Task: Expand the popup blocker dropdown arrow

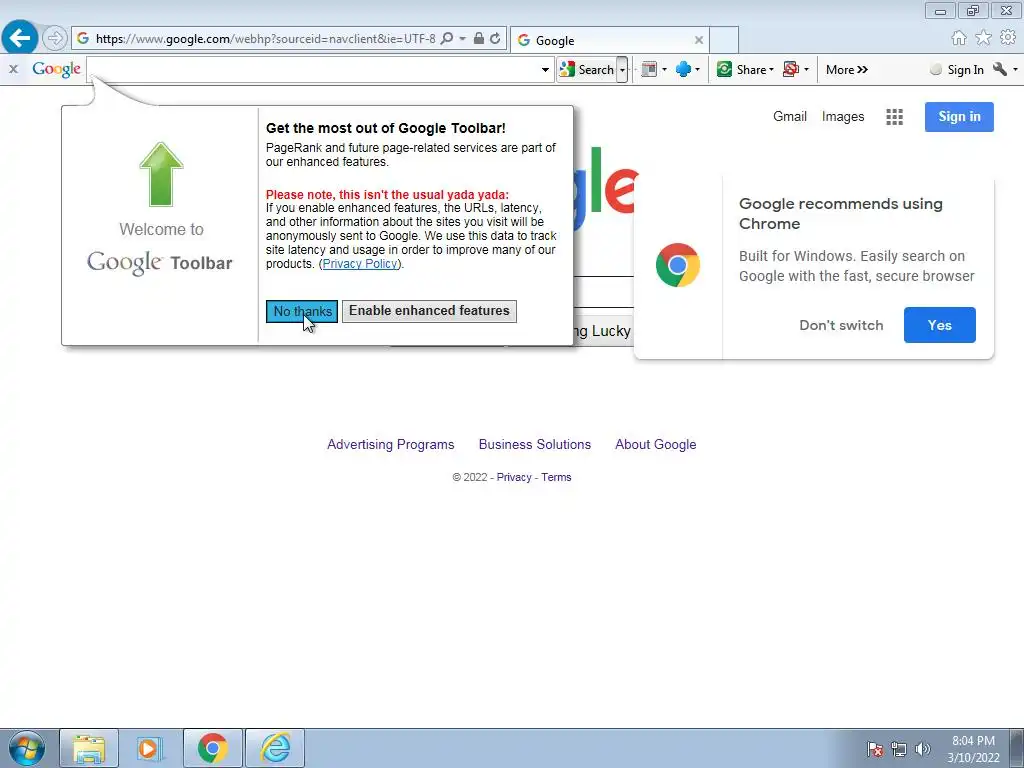Action: point(807,69)
